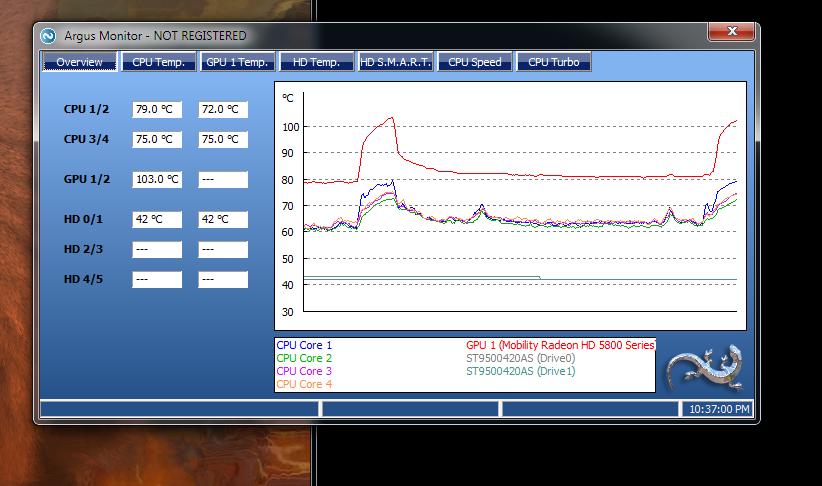Click the second 75.0 °C field beside CPU 3/4

[223, 139]
